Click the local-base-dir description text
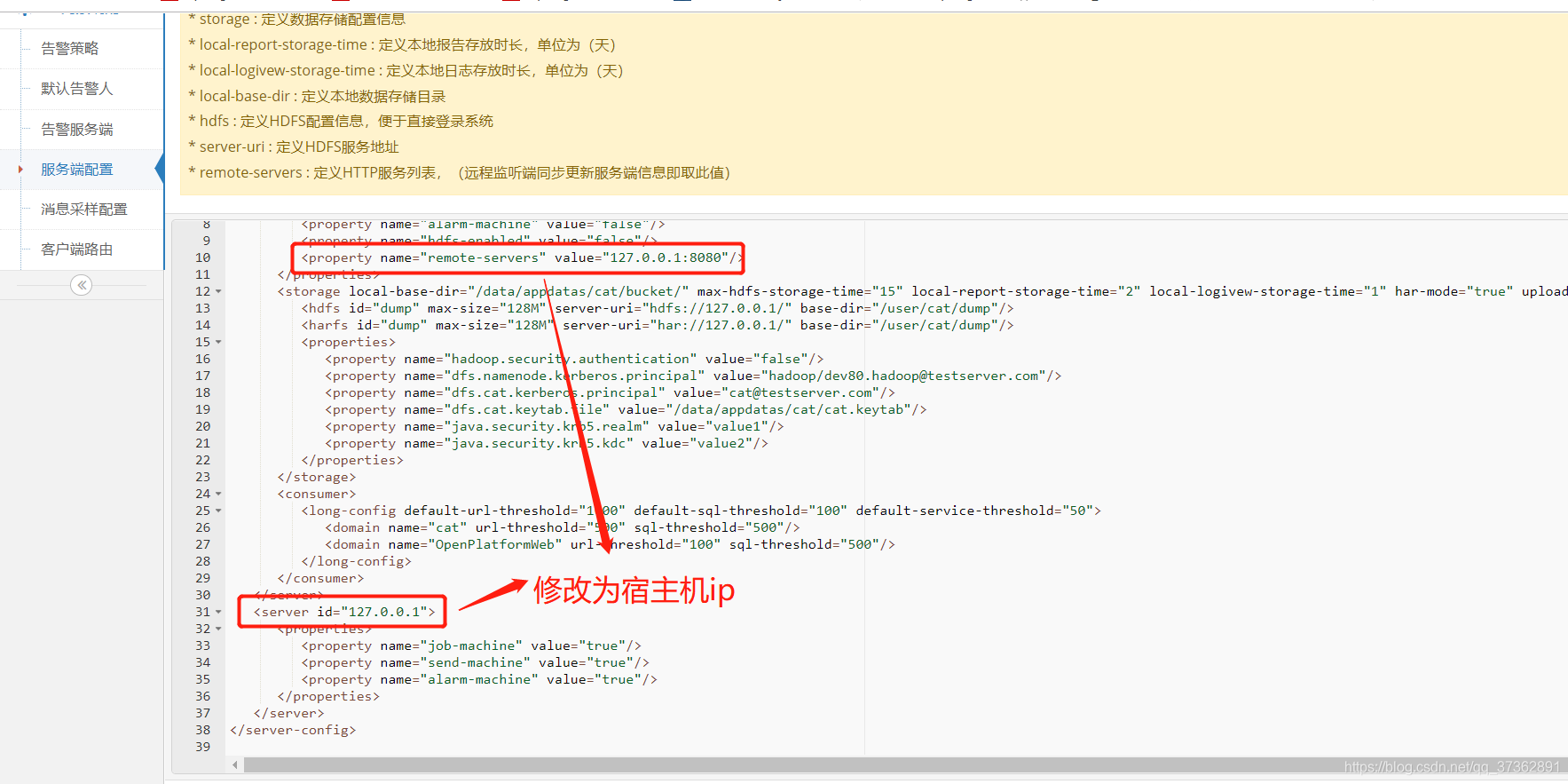Image resolution: width=1568 pixels, height=784 pixels. 317,96
